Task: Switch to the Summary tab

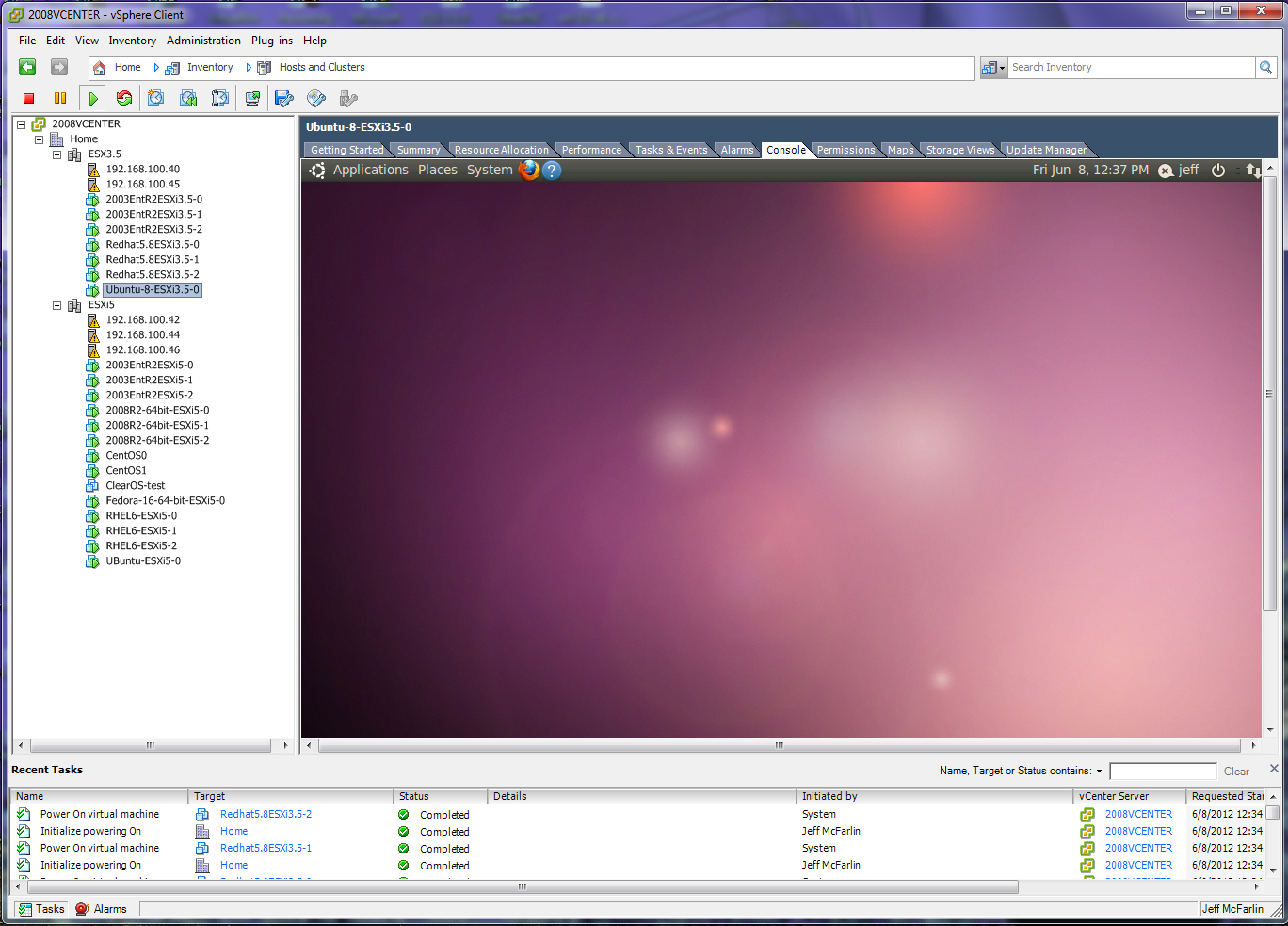Action: tap(418, 150)
